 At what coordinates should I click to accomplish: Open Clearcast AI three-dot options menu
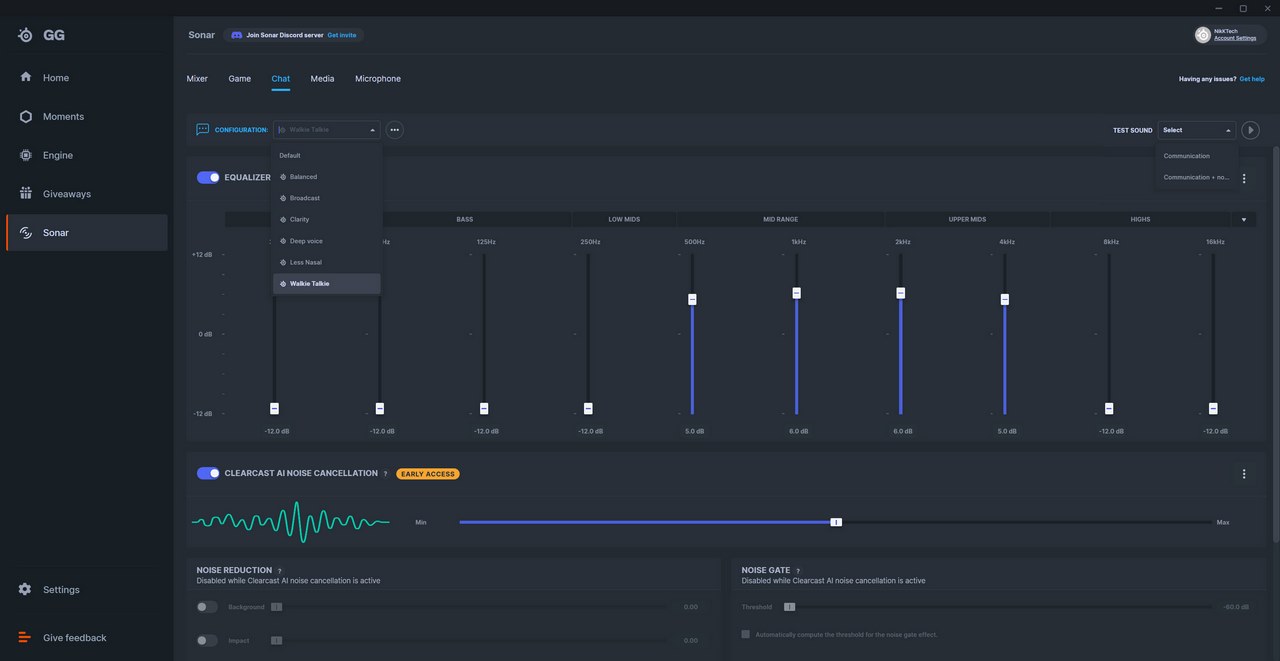point(1244,474)
